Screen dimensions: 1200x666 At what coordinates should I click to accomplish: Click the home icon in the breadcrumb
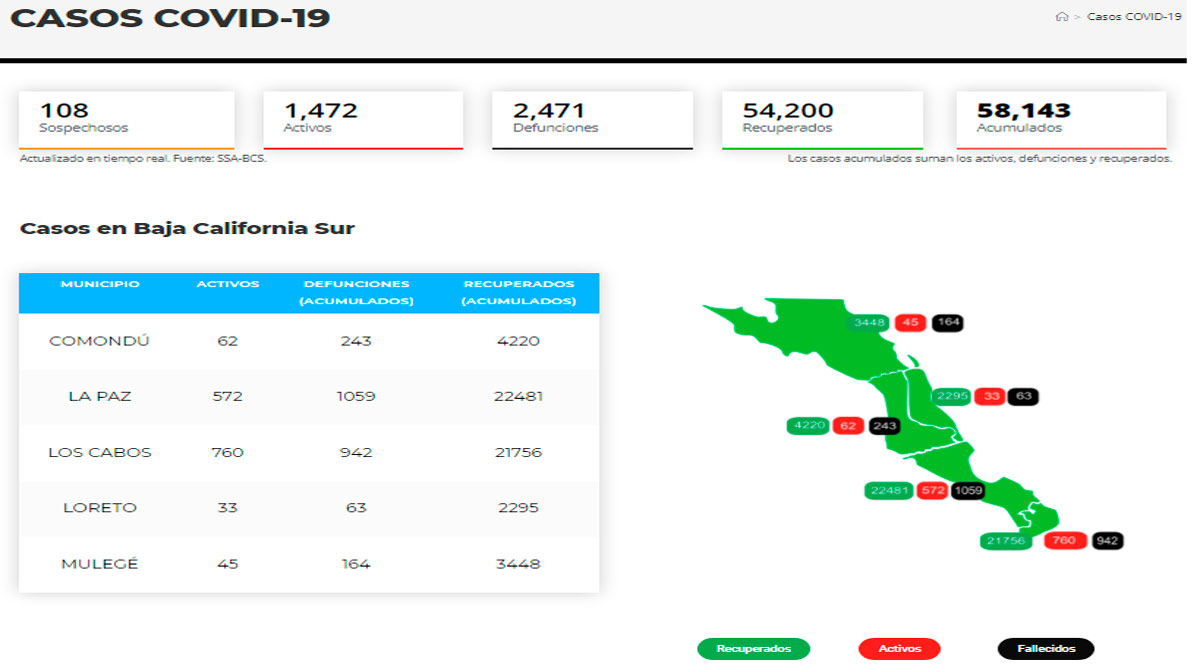tap(1061, 17)
